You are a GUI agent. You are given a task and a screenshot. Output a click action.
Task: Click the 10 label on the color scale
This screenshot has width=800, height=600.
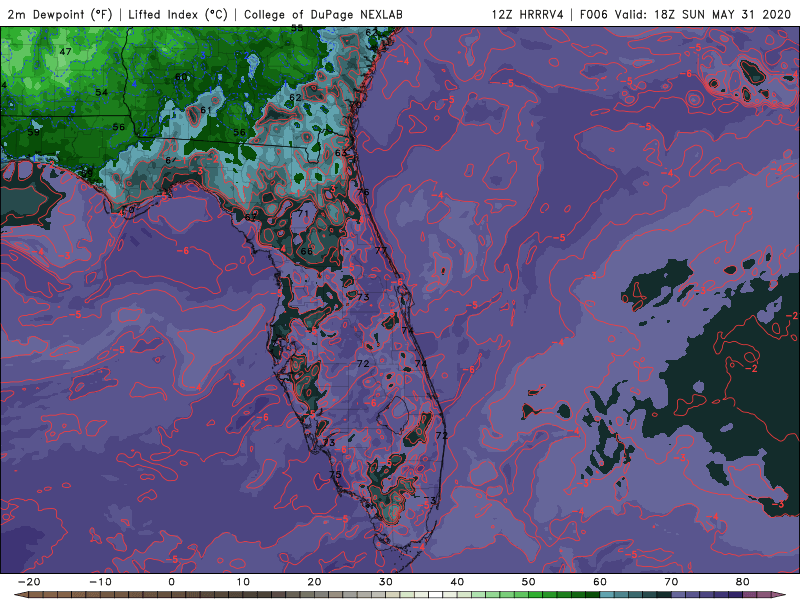coord(243,582)
